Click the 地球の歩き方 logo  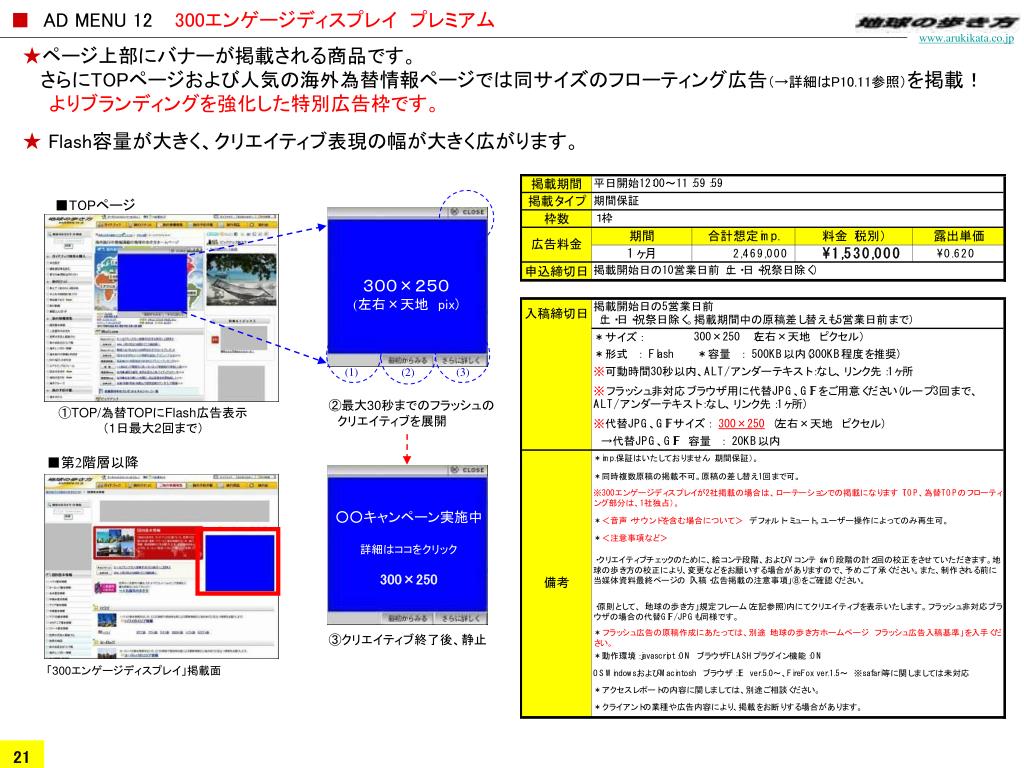pos(936,23)
